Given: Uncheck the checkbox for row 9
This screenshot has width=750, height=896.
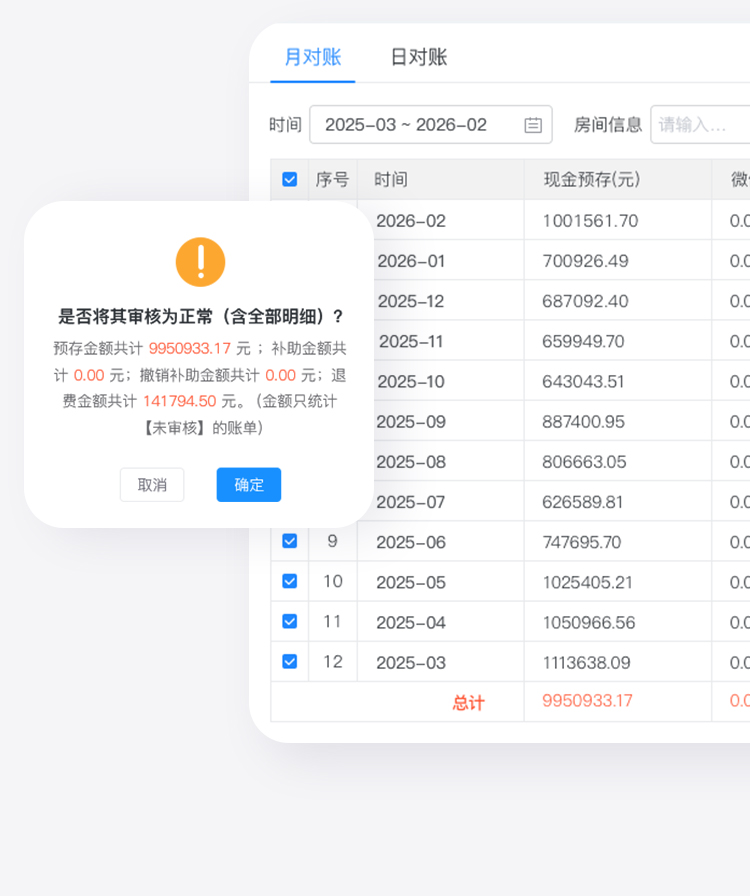Looking at the screenshot, I should click(x=290, y=541).
